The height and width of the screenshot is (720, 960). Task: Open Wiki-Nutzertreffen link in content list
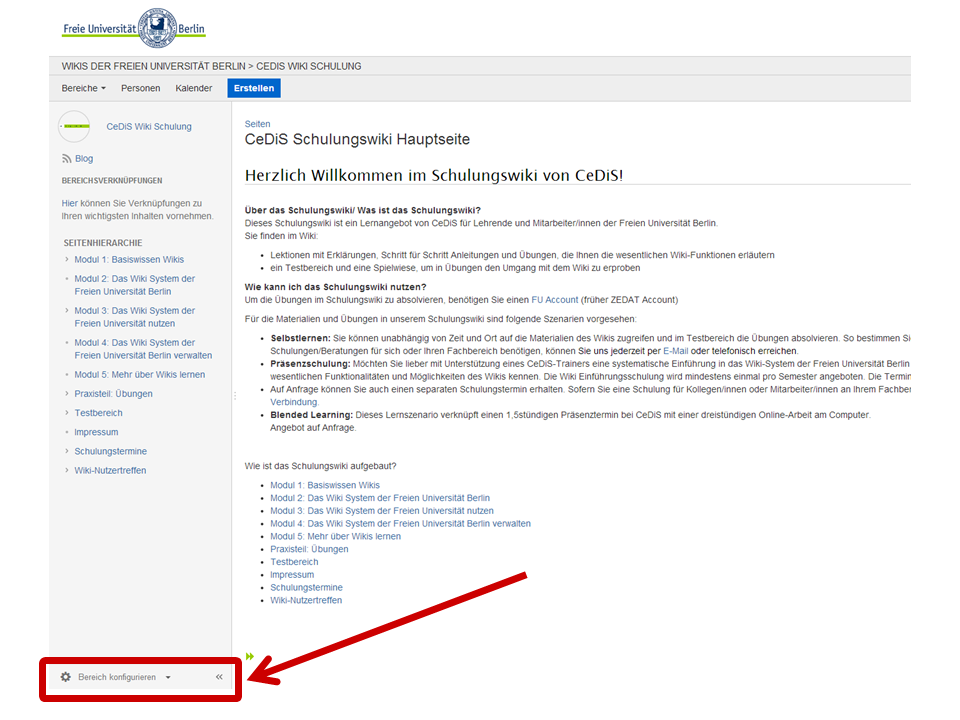306,601
